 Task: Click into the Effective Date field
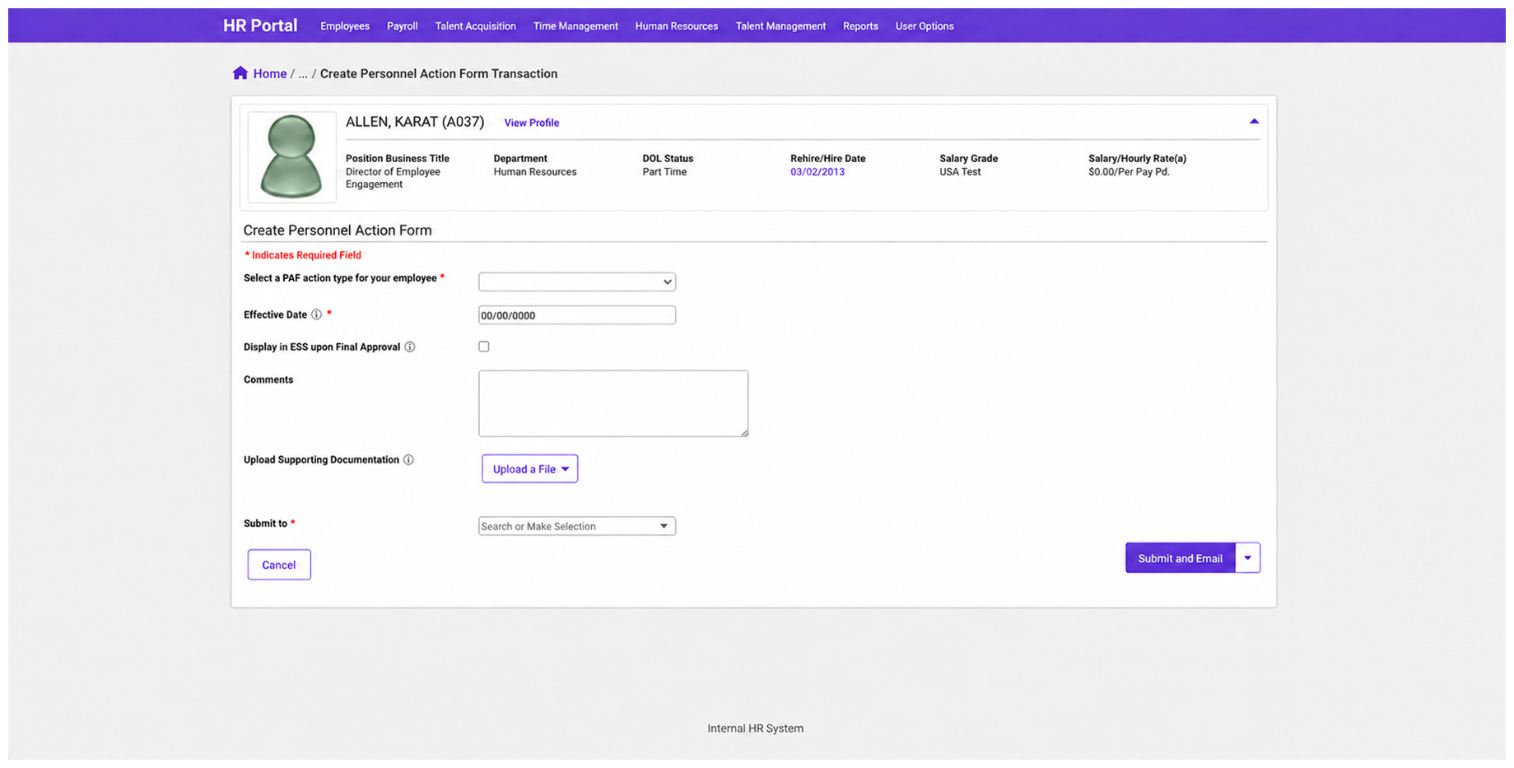[577, 315]
